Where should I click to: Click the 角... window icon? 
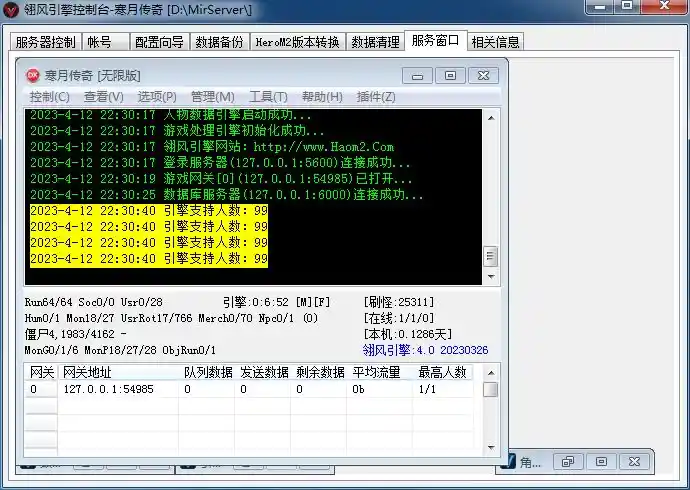click(x=508, y=461)
